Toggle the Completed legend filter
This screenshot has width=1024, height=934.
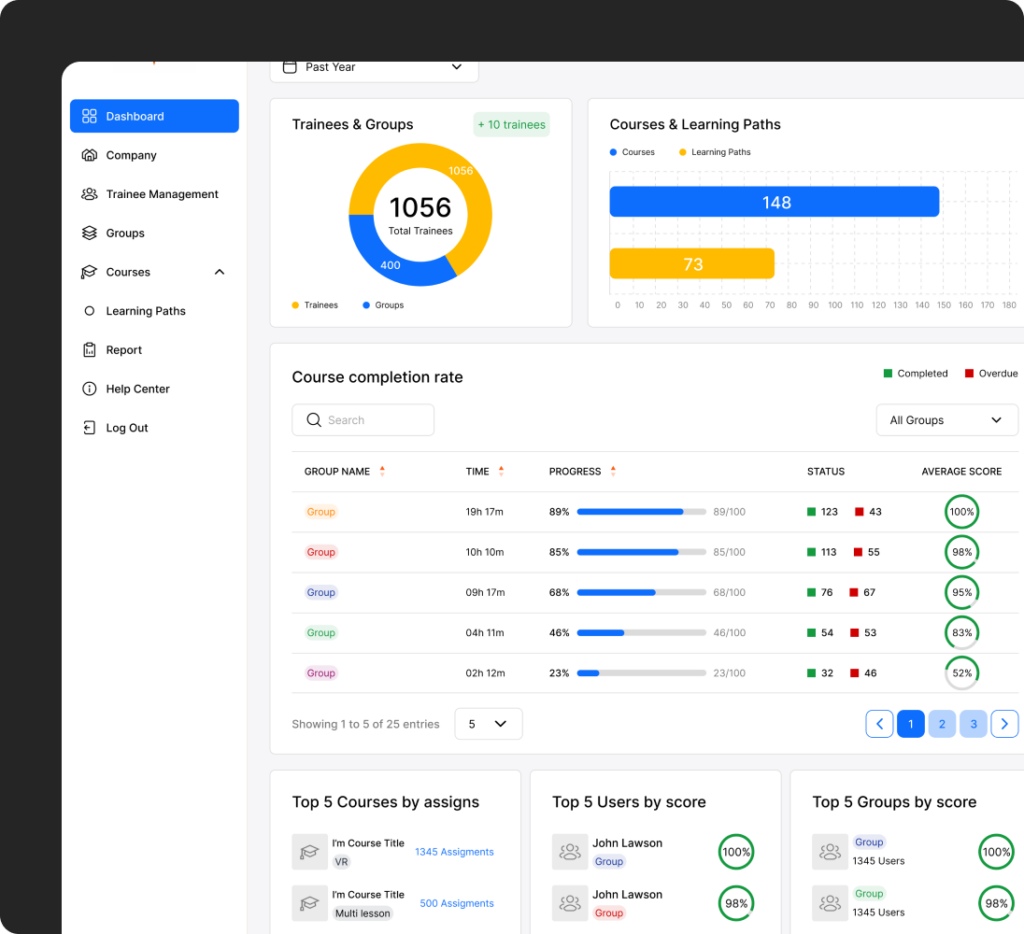click(916, 374)
